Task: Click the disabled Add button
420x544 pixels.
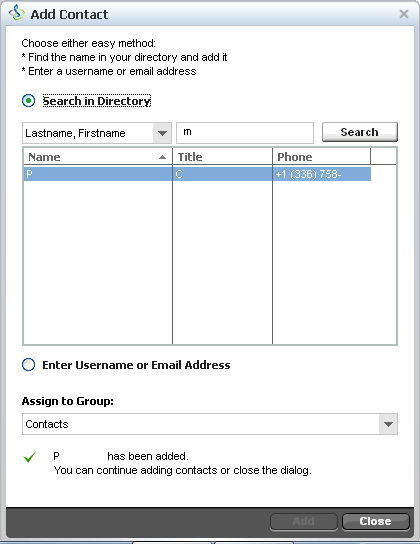Action: [303, 521]
